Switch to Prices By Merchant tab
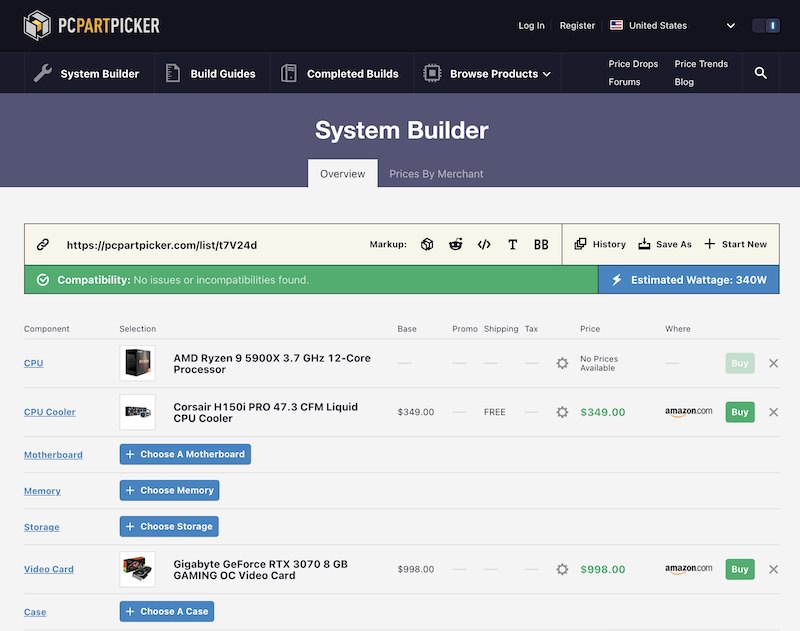 [x=436, y=174]
